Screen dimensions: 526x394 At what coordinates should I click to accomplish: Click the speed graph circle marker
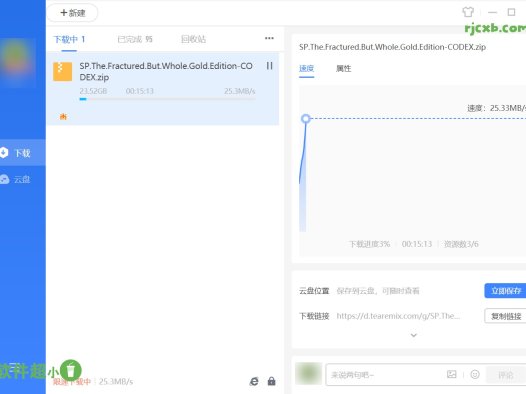(x=306, y=118)
